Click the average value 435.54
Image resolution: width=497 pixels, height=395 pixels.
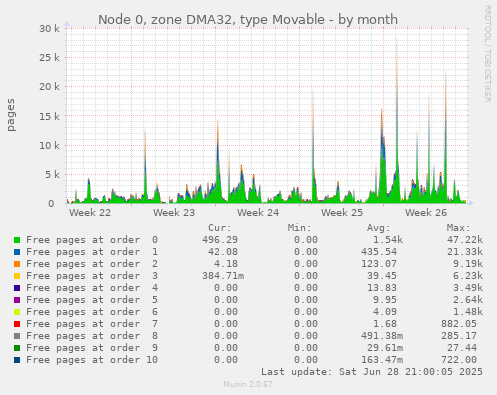coord(379,252)
